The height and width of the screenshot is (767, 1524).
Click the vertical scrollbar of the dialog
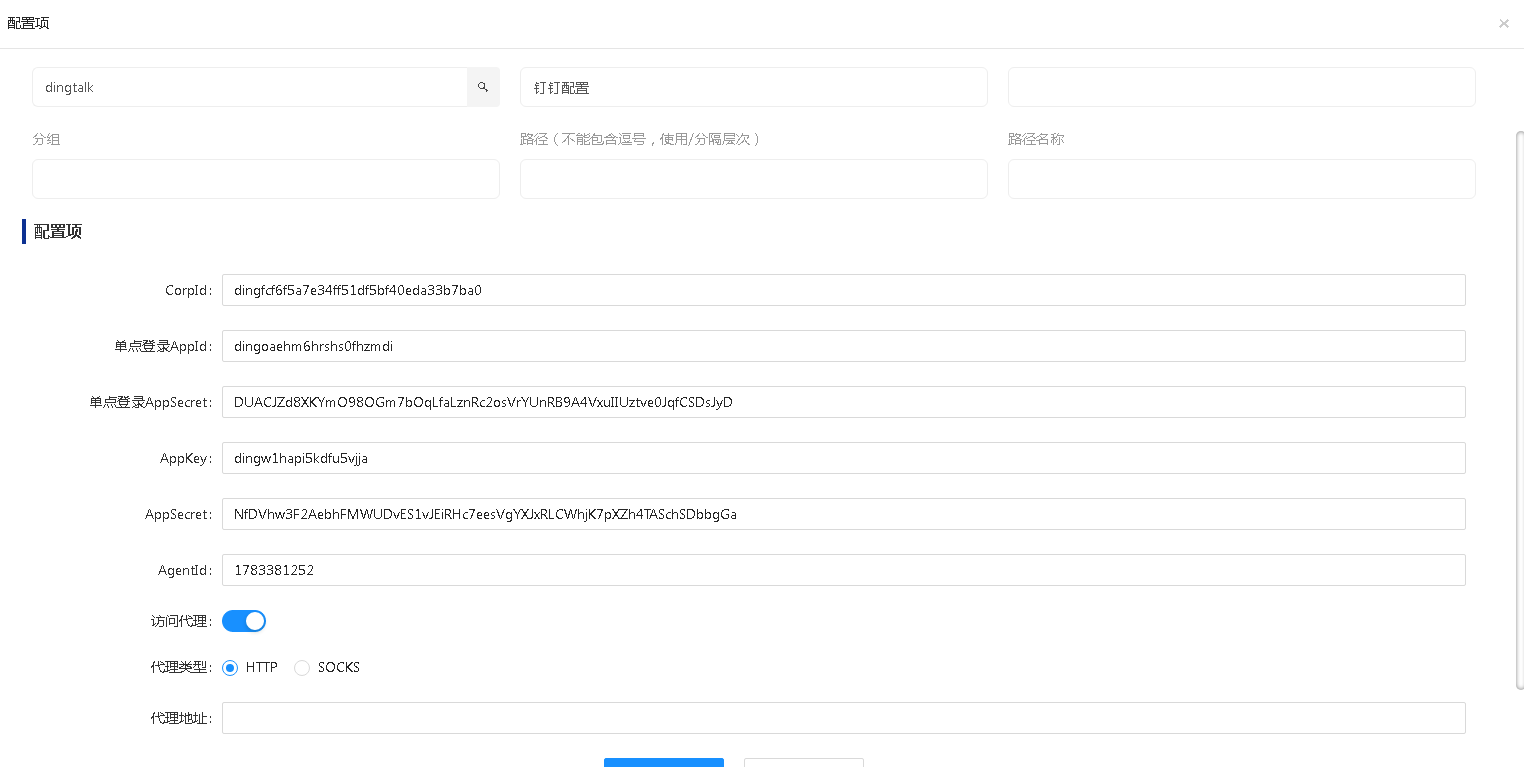(1520, 410)
